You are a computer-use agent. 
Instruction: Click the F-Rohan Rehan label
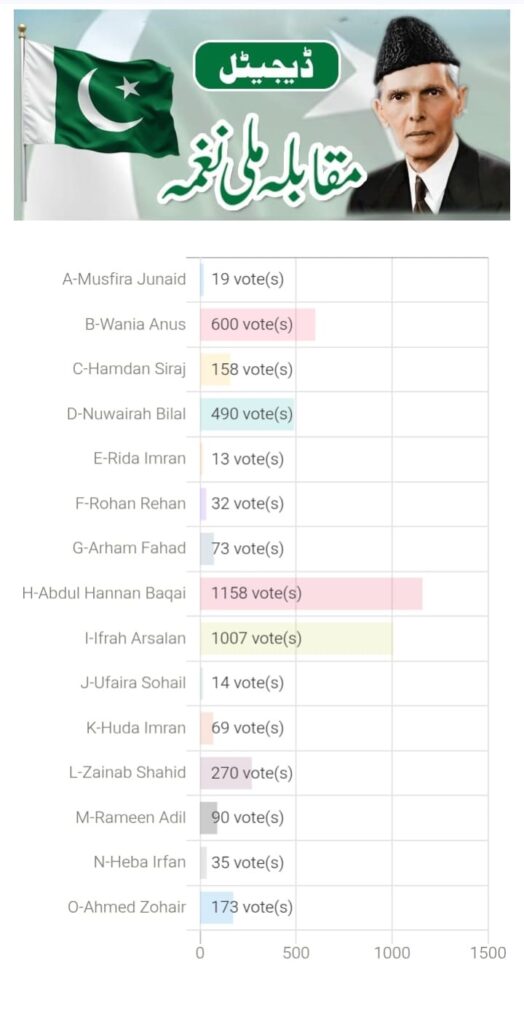click(131, 504)
